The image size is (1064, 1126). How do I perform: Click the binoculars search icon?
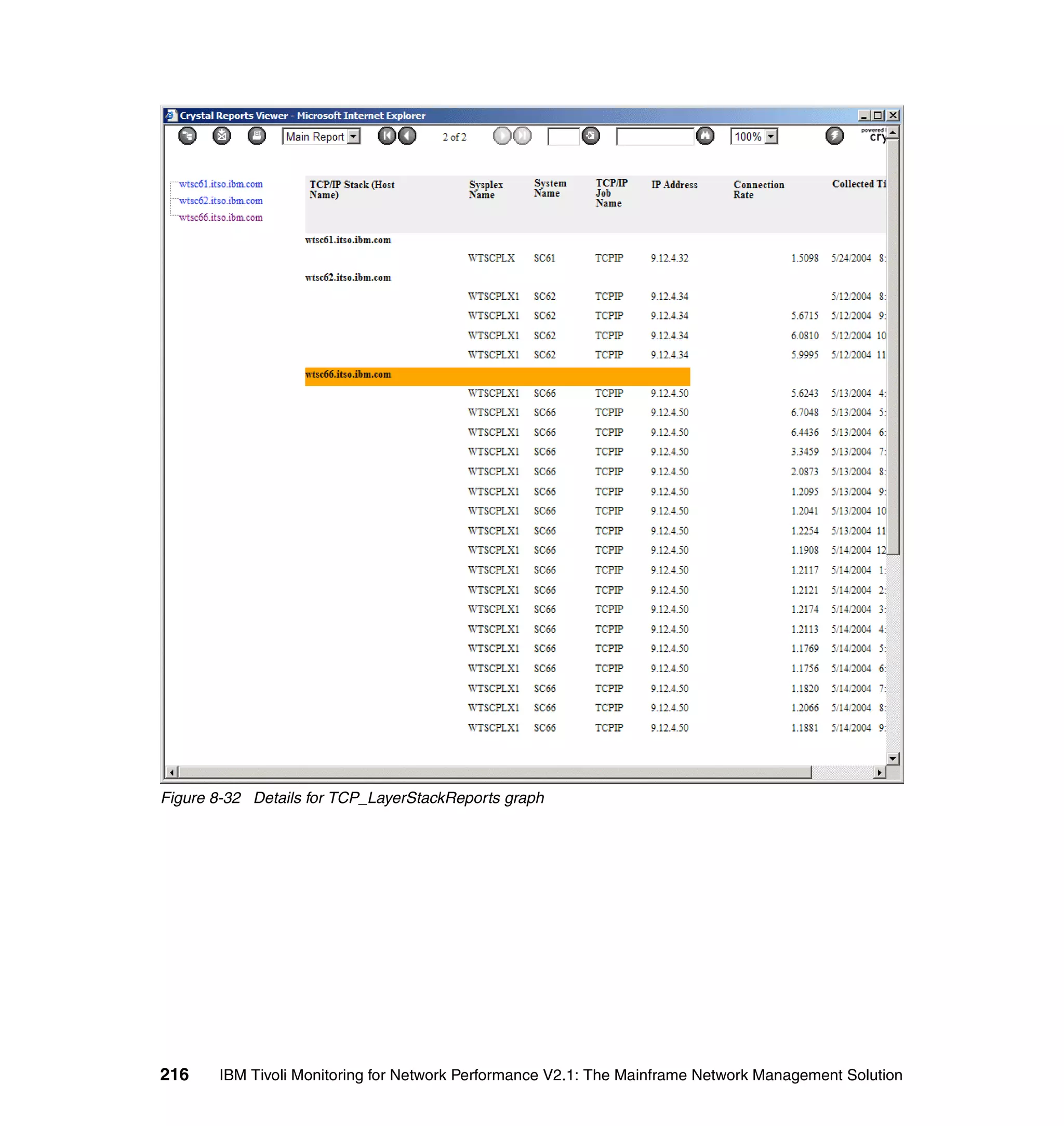pyautogui.click(x=706, y=136)
